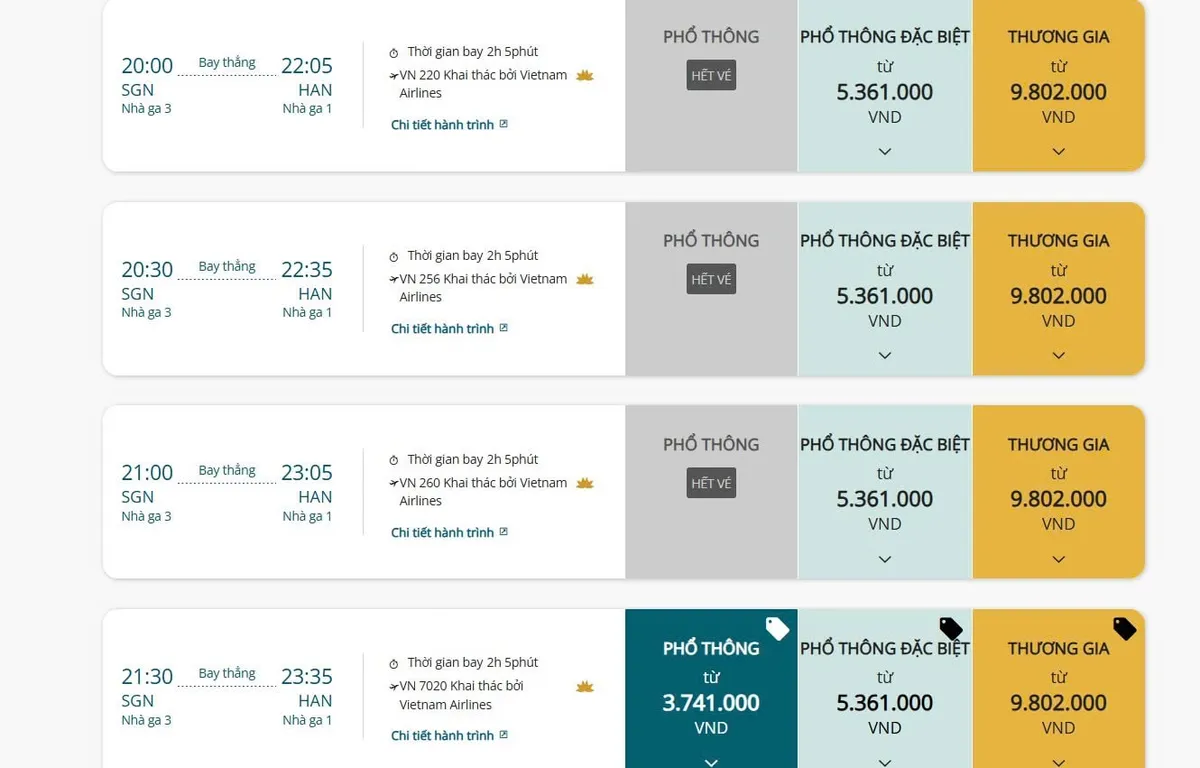Screen dimensions: 1200x768
Task: Expand Thương Gia fare for 20:00 flight
Action: pyautogui.click(x=1059, y=152)
